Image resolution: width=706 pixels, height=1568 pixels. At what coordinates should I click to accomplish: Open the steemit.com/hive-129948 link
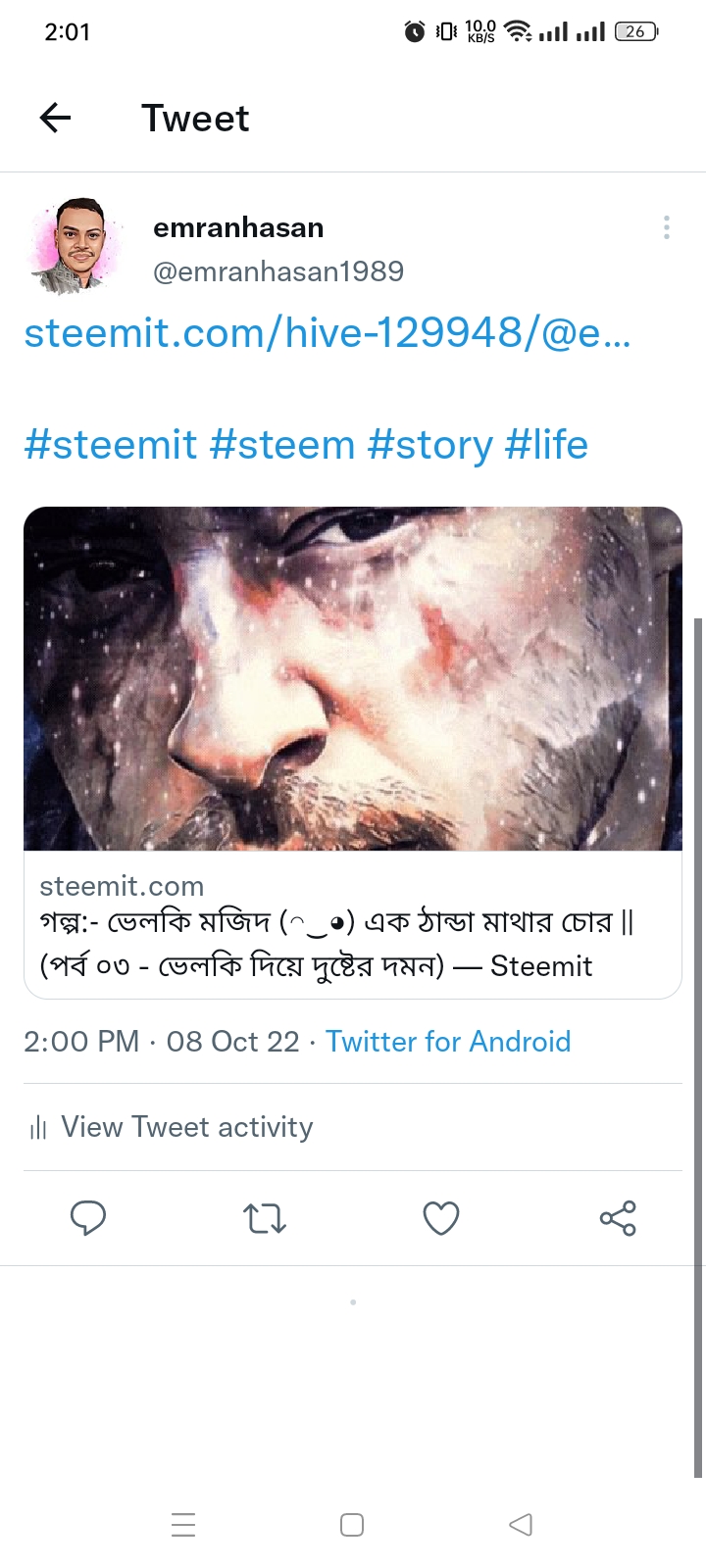(x=328, y=333)
